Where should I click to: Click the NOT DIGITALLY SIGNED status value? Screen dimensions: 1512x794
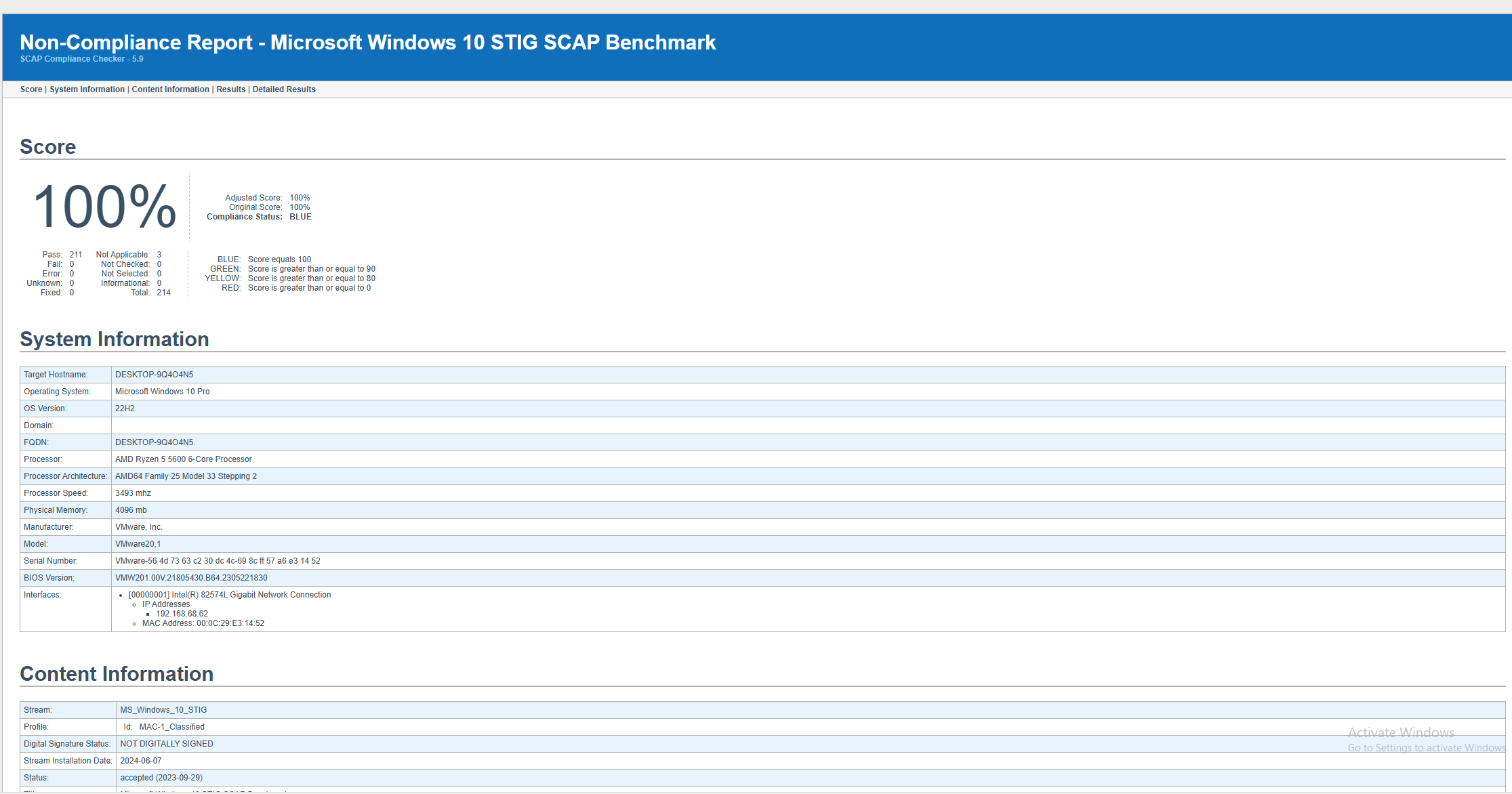click(x=166, y=743)
